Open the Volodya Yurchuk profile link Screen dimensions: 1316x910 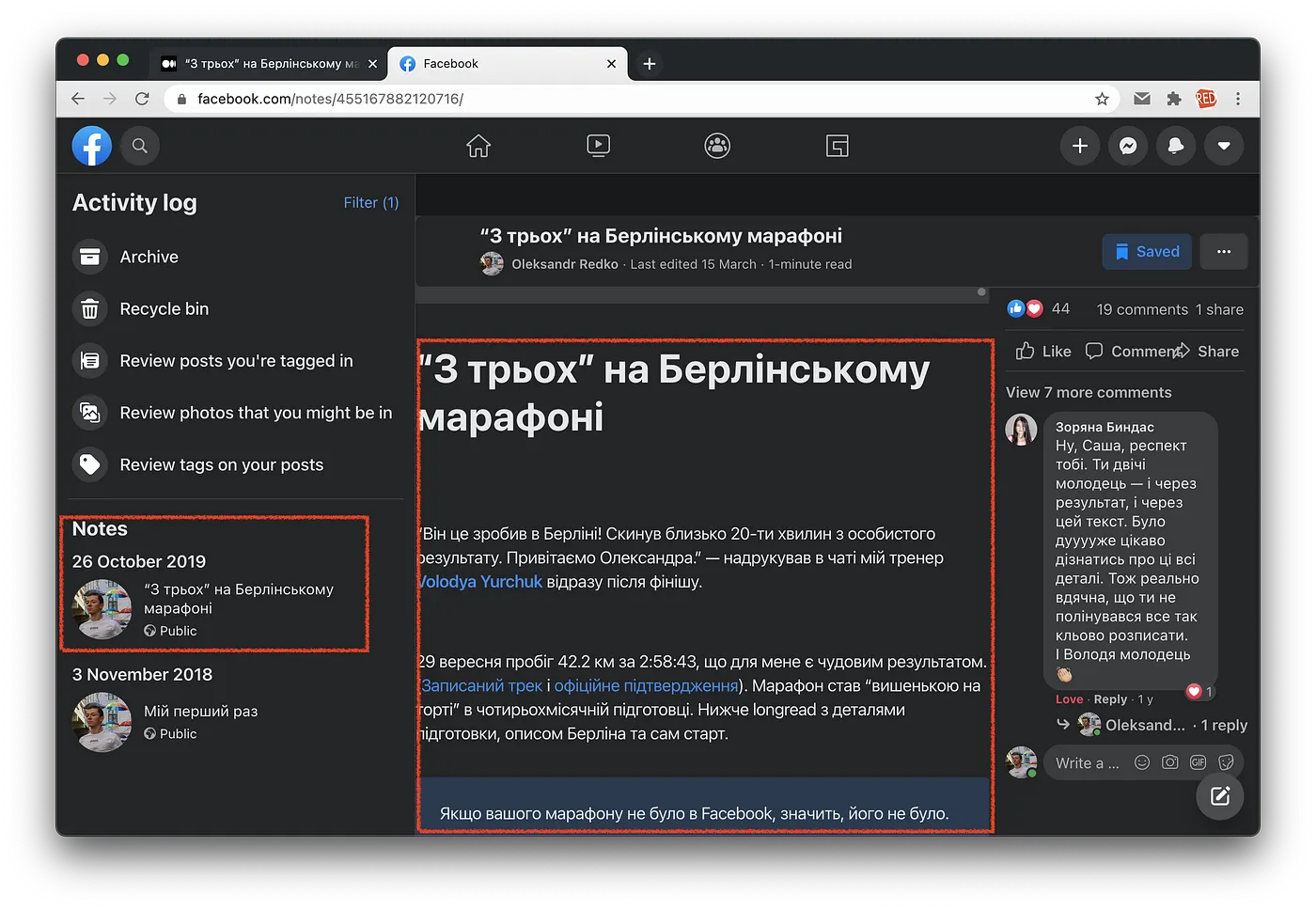tap(480, 581)
